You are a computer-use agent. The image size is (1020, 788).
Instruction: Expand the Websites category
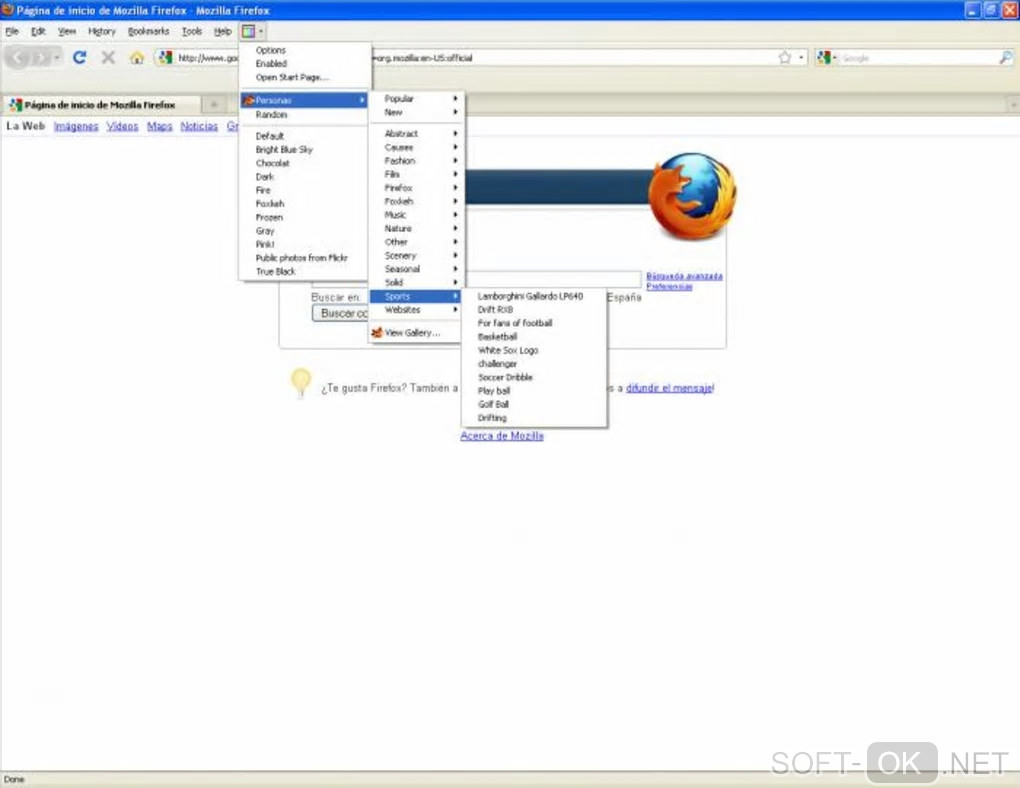(x=416, y=310)
